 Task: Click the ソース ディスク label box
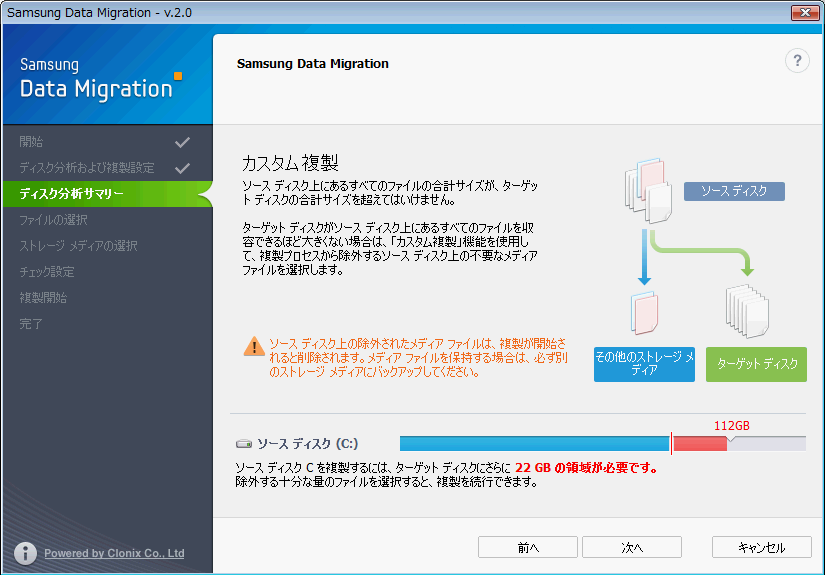(x=734, y=191)
